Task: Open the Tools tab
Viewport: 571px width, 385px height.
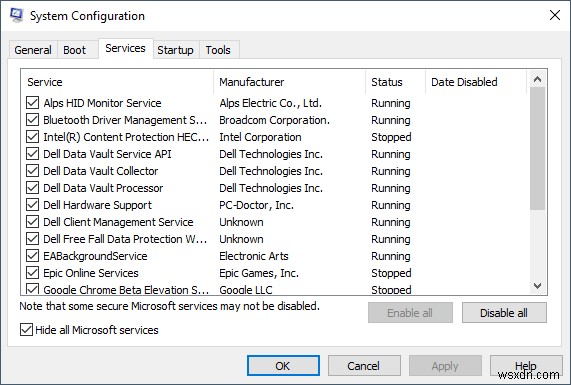Action: pyautogui.click(x=218, y=50)
